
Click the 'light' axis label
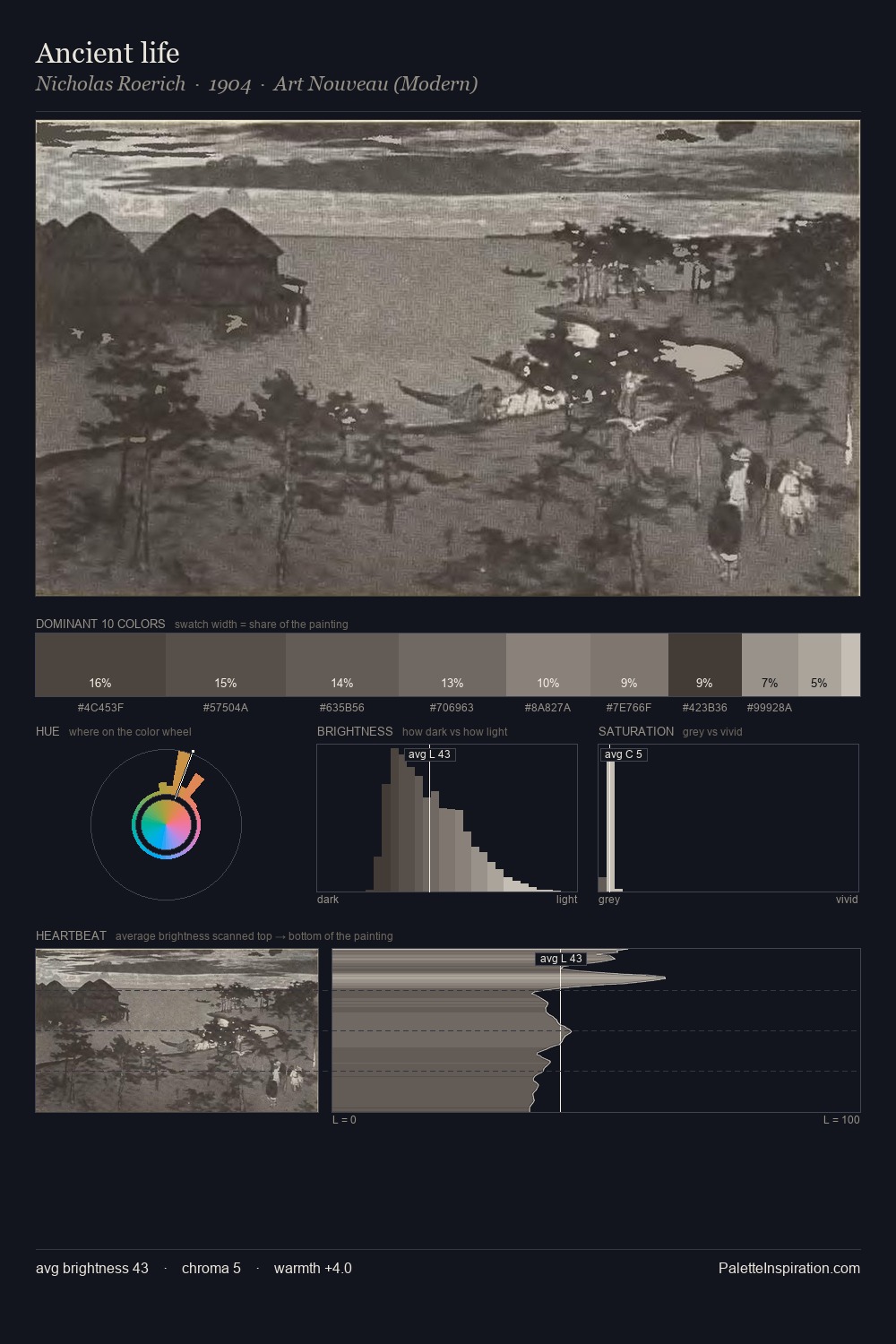coord(566,900)
